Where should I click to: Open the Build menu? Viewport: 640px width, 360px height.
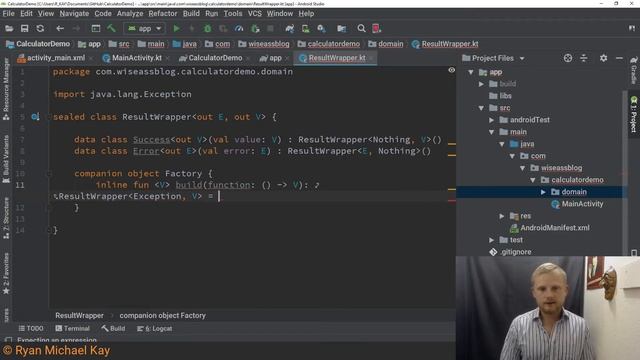pyautogui.click(x=191, y=13)
